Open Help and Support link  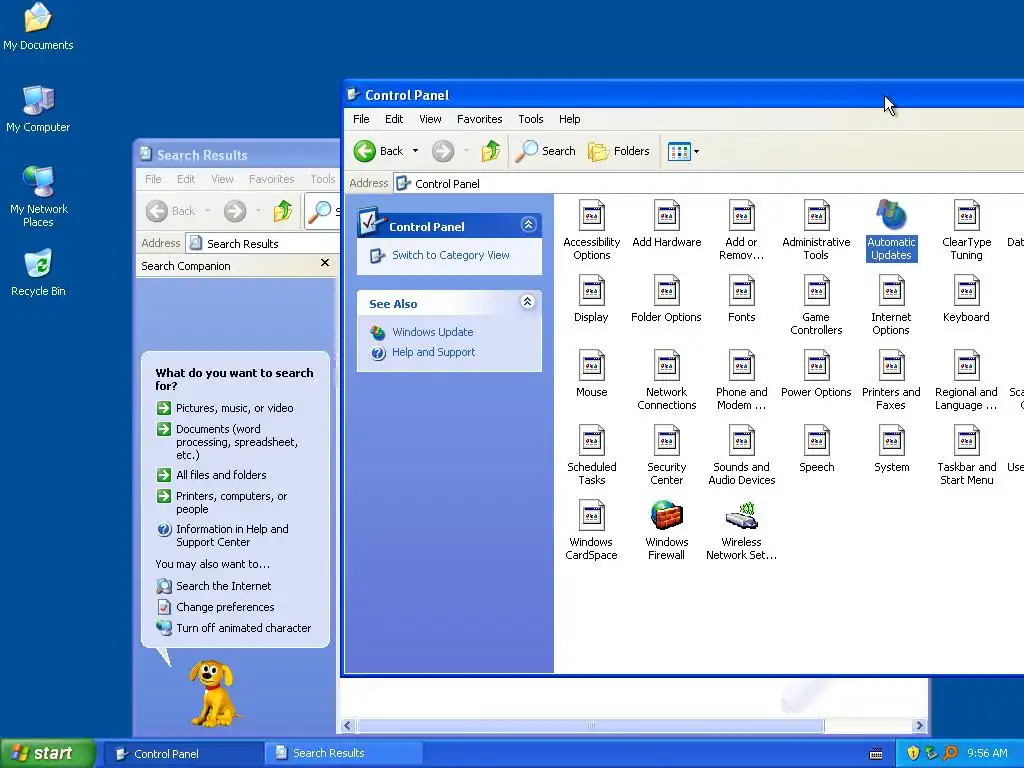click(x=434, y=352)
